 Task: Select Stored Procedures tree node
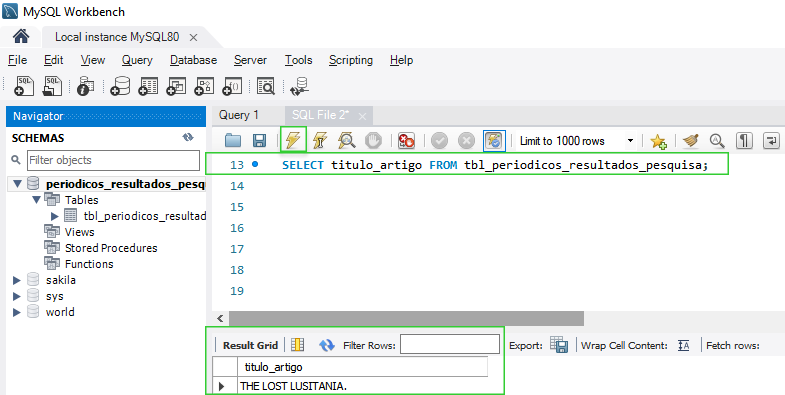(111, 248)
